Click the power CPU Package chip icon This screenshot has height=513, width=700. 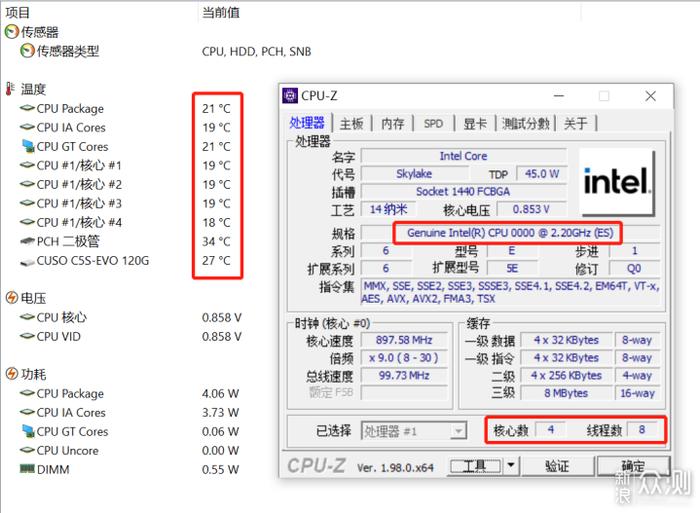pyautogui.click(x=27, y=393)
